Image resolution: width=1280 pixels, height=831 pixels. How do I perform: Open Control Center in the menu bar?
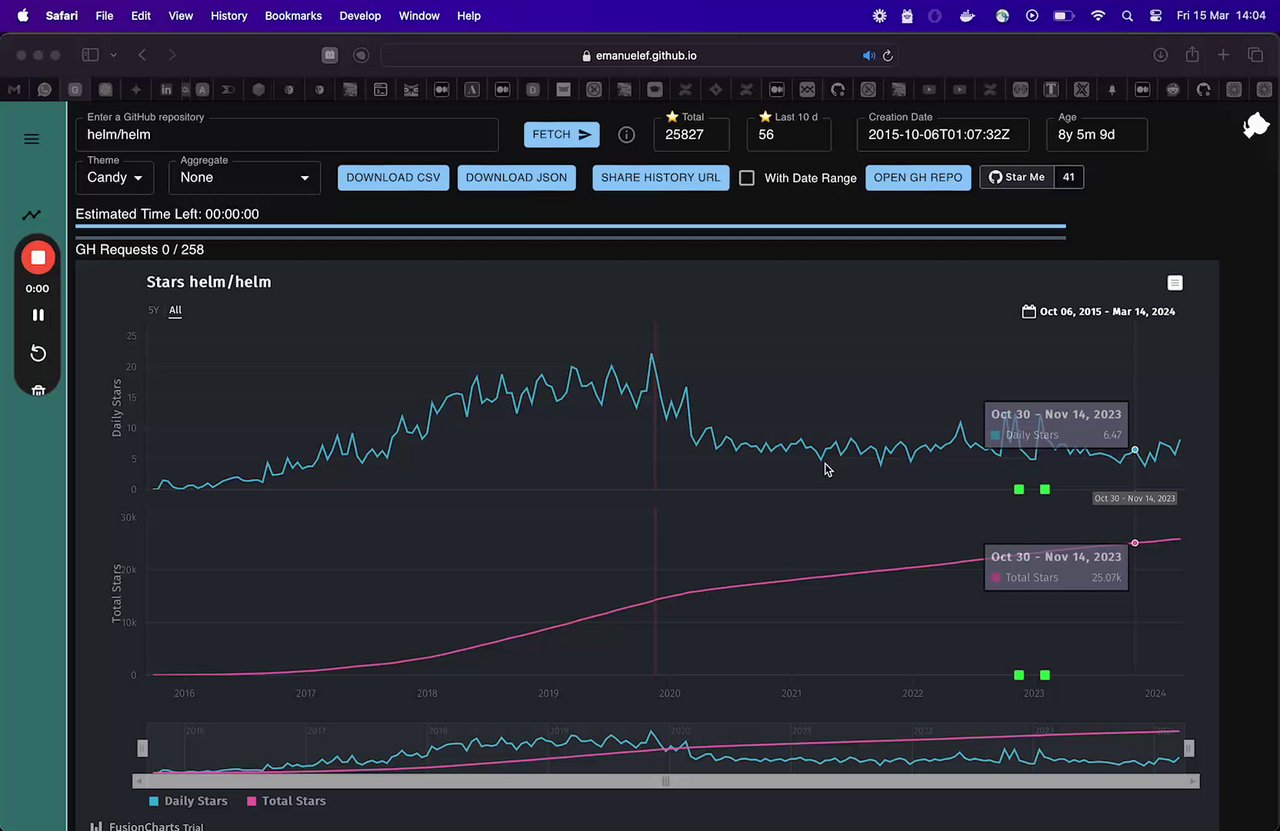click(x=1156, y=16)
